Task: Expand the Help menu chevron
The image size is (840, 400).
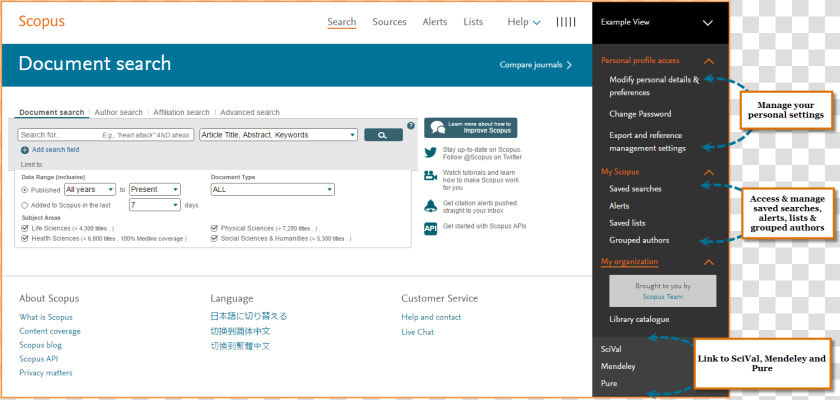Action: click(537, 22)
